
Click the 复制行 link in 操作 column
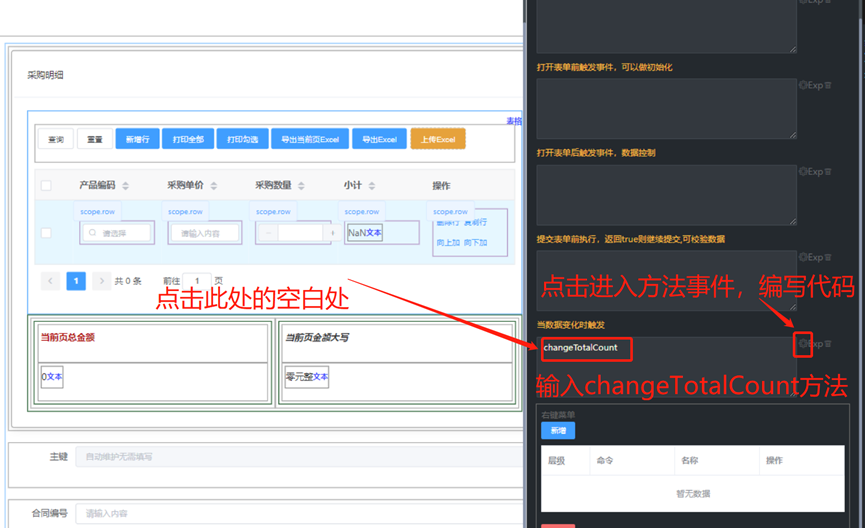pyautogui.click(x=475, y=222)
